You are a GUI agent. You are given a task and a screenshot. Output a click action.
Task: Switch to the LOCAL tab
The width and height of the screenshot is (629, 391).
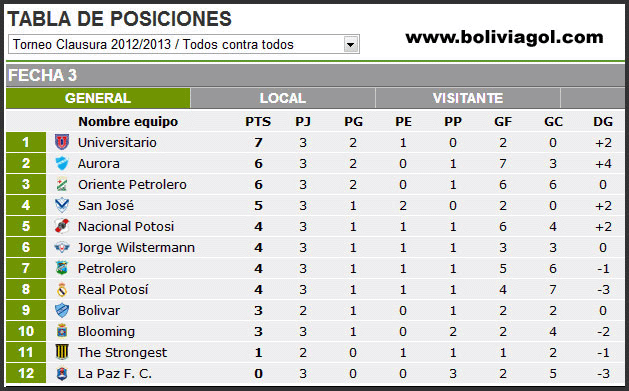[x=282, y=98]
